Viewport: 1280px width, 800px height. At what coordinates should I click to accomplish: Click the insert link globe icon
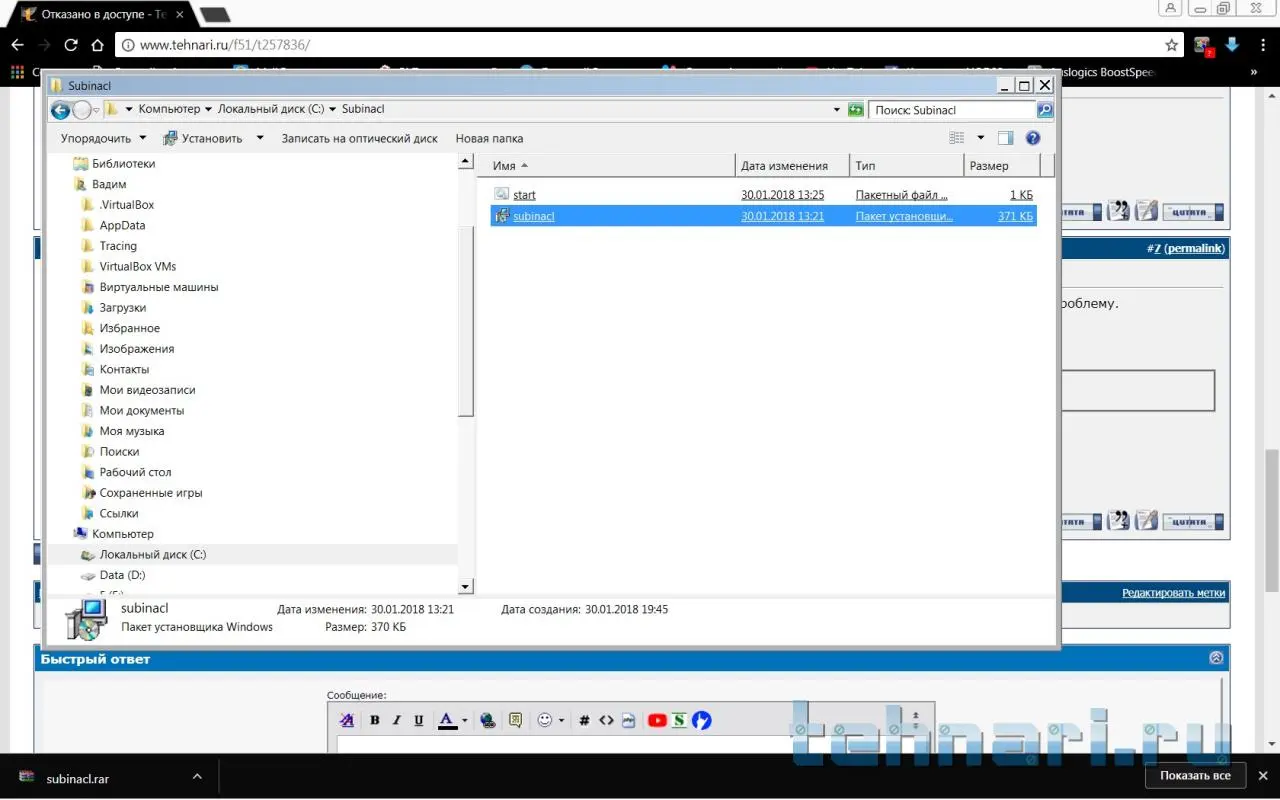click(x=488, y=720)
